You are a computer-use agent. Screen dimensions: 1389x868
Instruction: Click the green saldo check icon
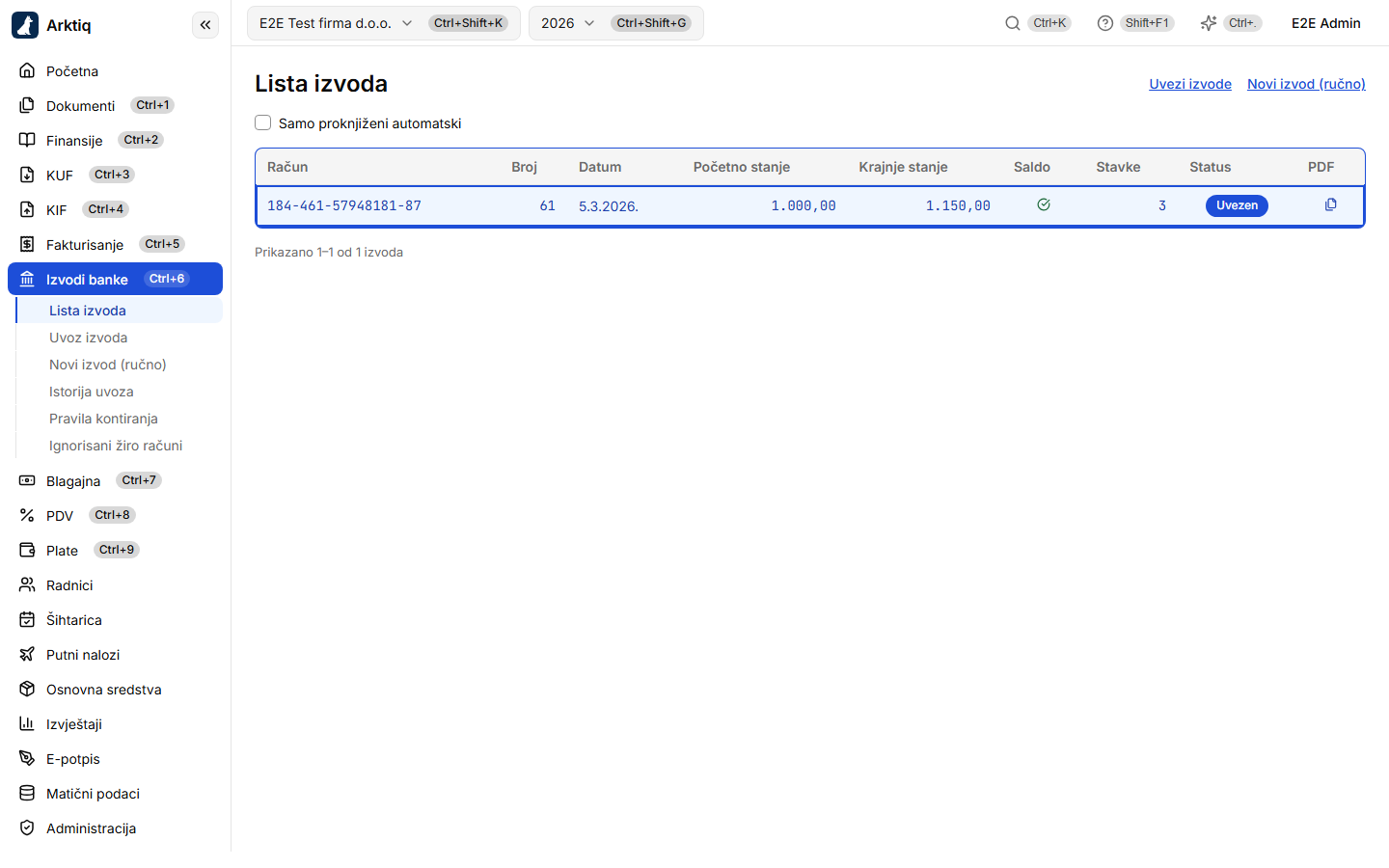pos(1044,204)
